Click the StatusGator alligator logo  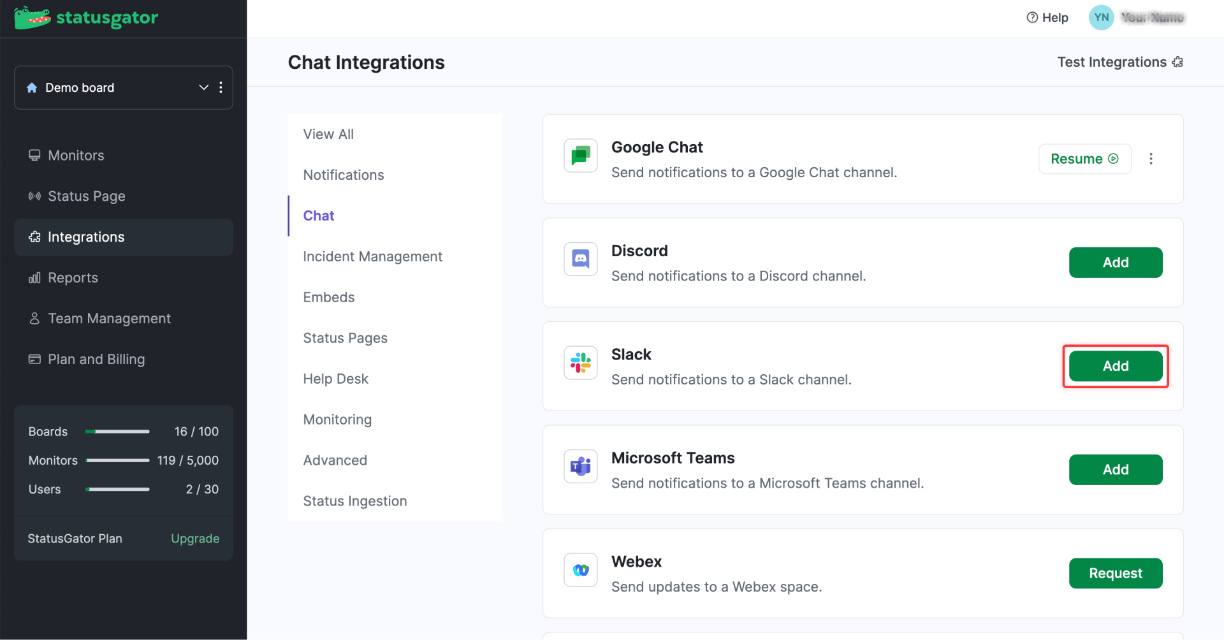click(32, 17)
